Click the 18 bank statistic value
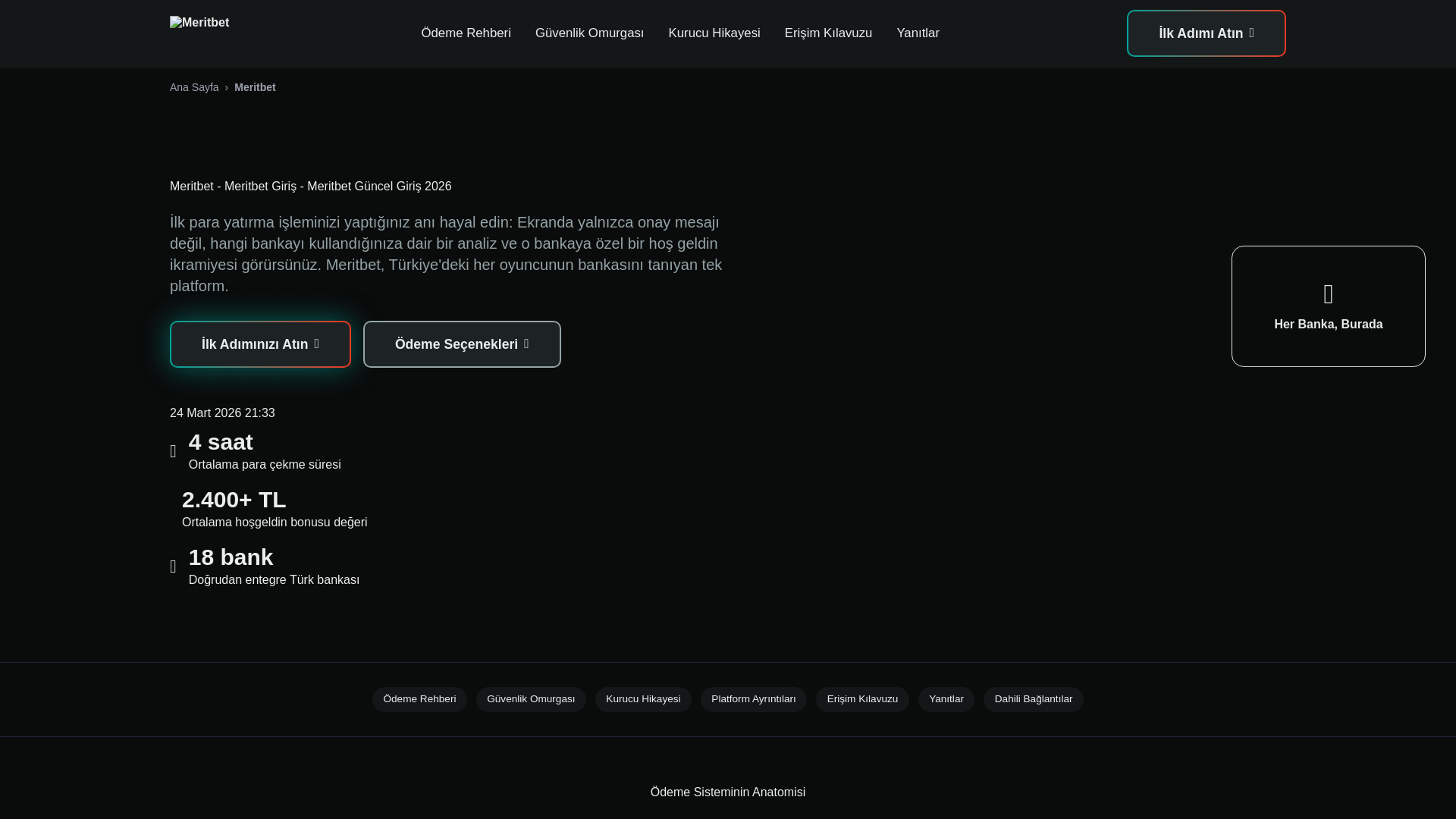This screenshot has height=819, width=1456. click(231, 557)
